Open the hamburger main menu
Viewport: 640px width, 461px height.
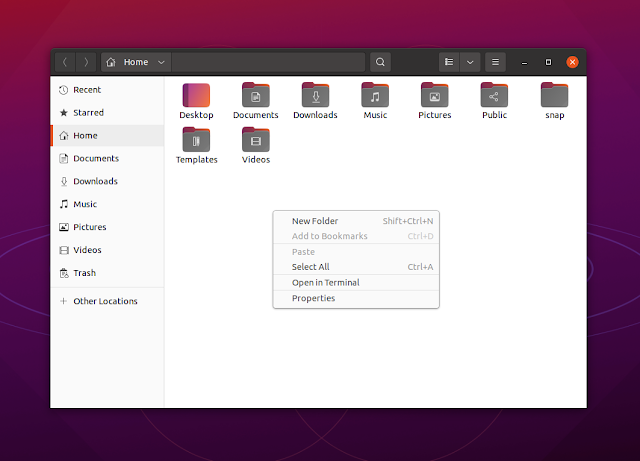pos(496,62)
